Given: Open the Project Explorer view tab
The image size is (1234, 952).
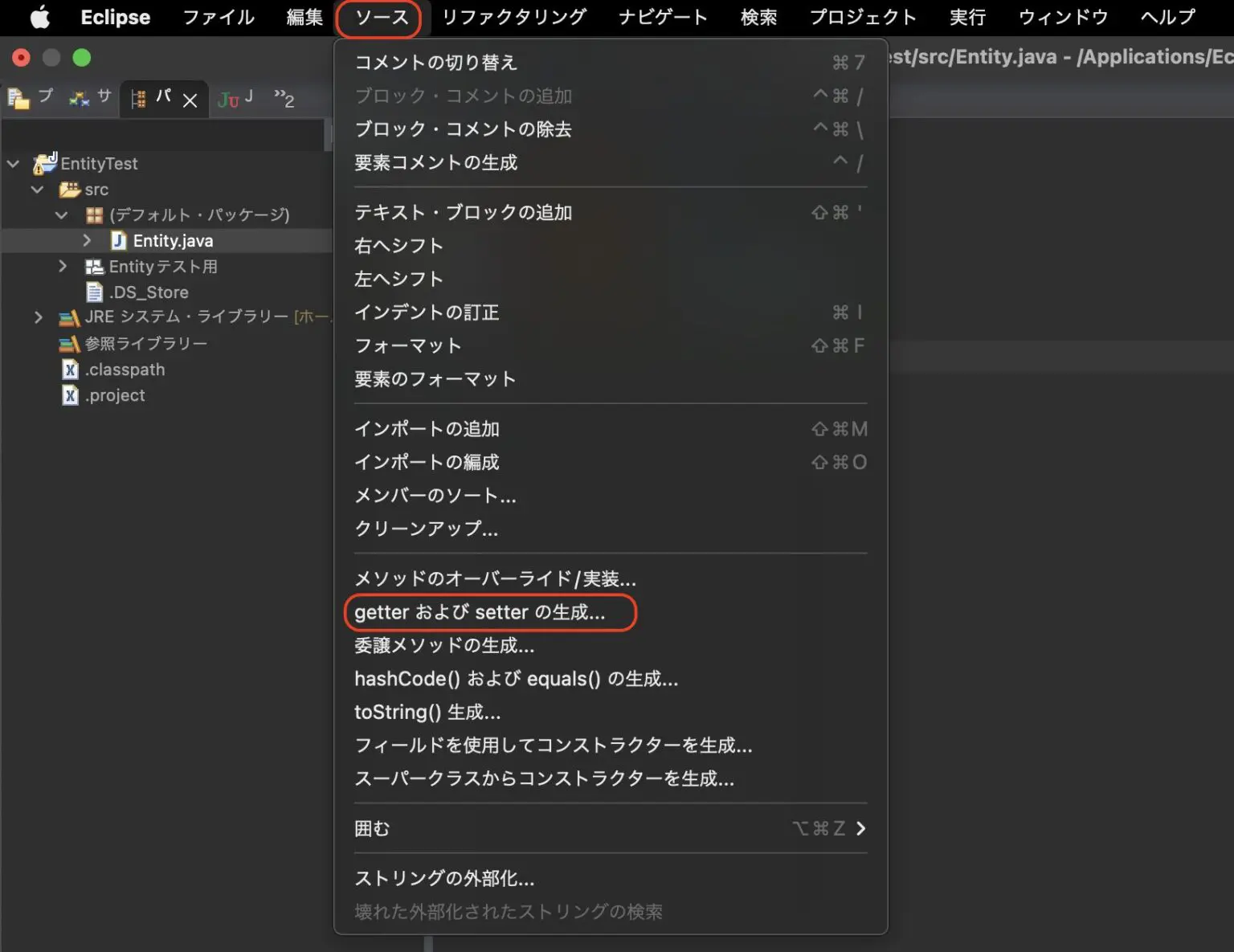Looking at the screenshot, I should pos(32,96).
